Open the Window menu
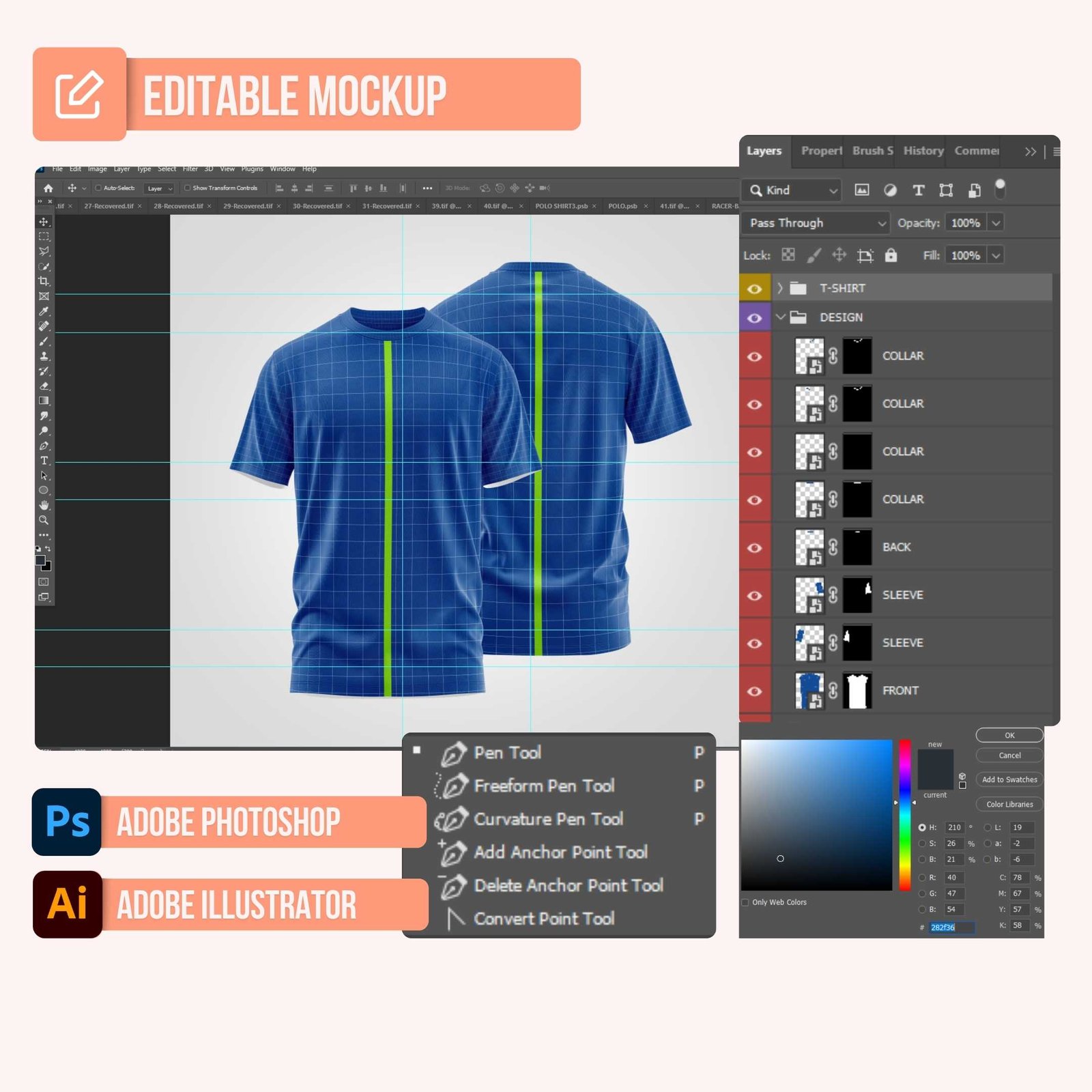The width and height of the screenshot is (1092, 1092). point(283,169)
